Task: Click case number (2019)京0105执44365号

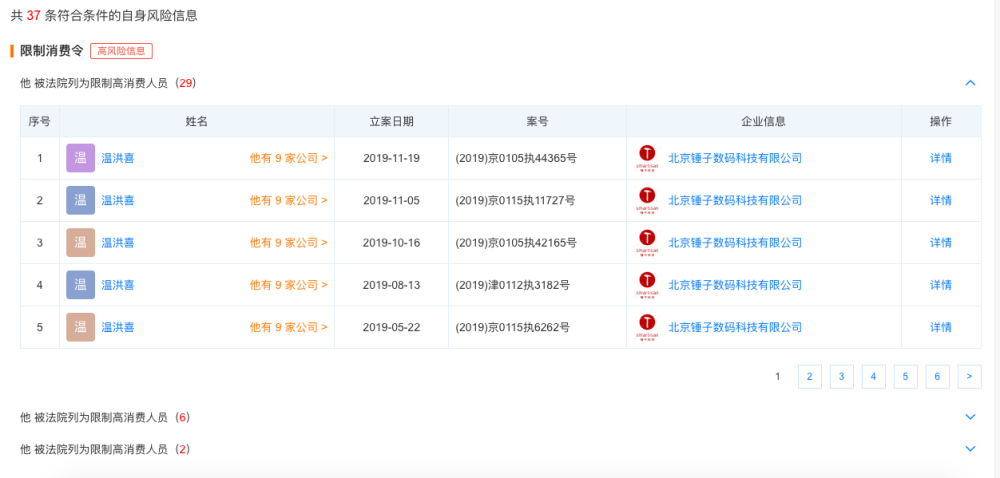Action: click(x=516, y=158)
